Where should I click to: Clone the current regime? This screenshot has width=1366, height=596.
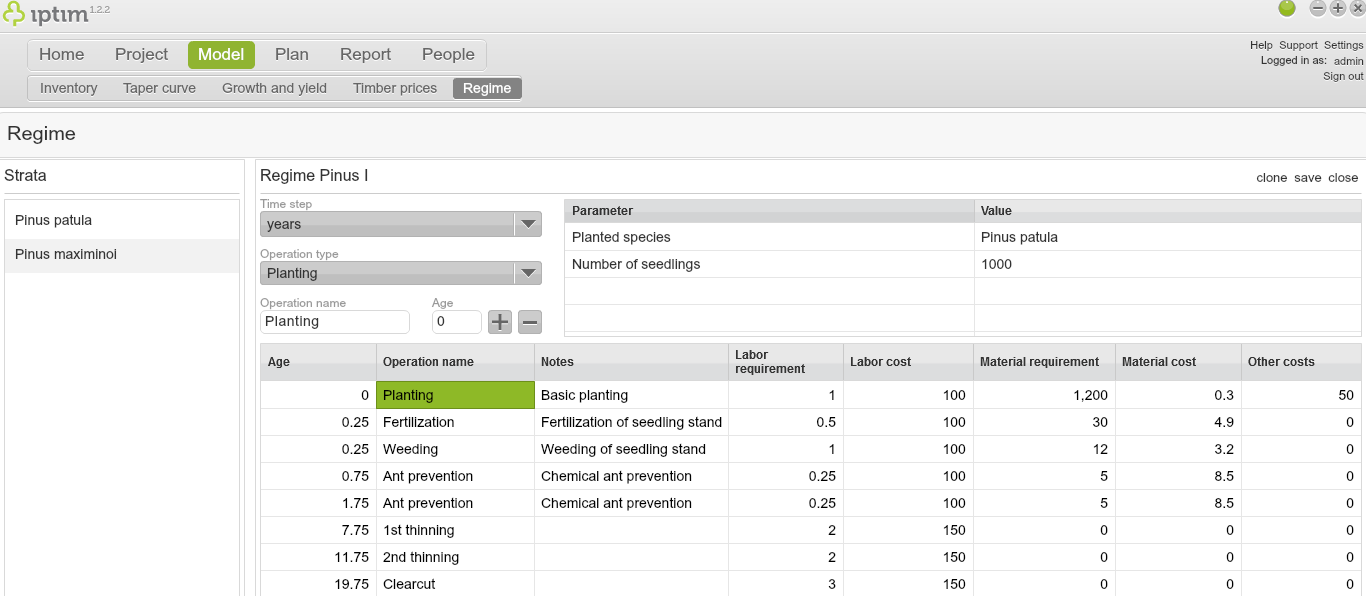click(1271, 177)
